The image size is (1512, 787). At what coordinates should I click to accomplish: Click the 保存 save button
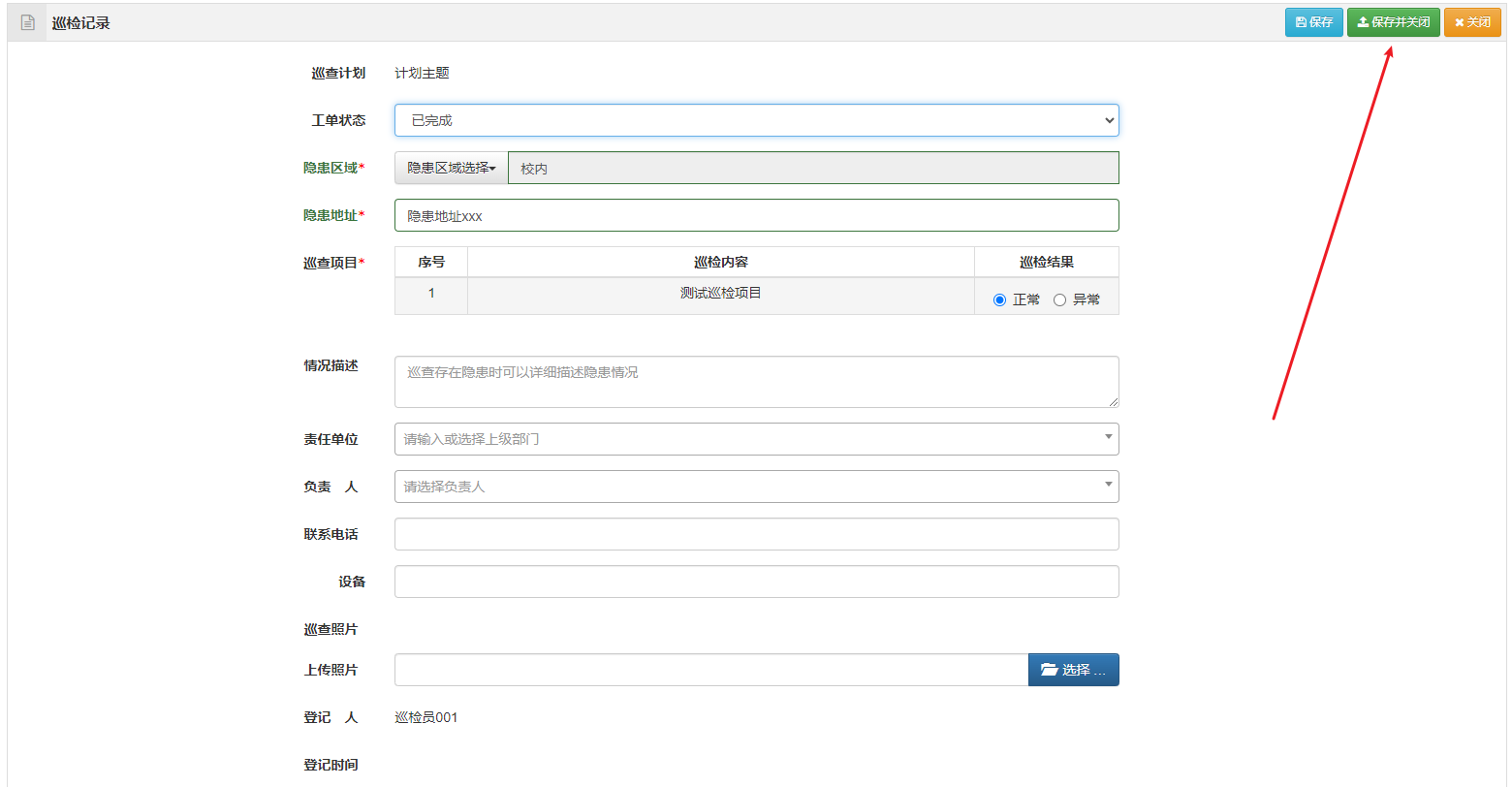coord(1313,22)
